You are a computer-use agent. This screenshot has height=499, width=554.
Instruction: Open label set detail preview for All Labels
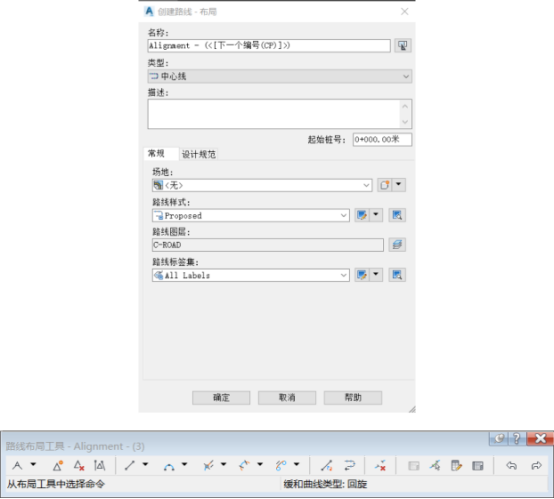click(397, 275)
